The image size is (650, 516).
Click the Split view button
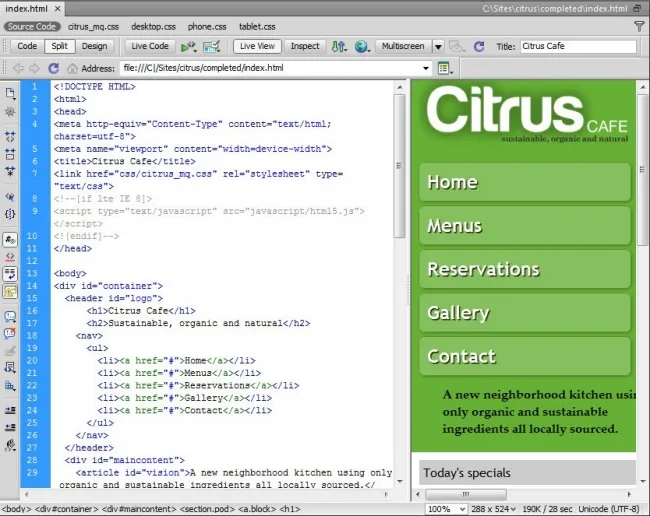(x=59, y=46)
